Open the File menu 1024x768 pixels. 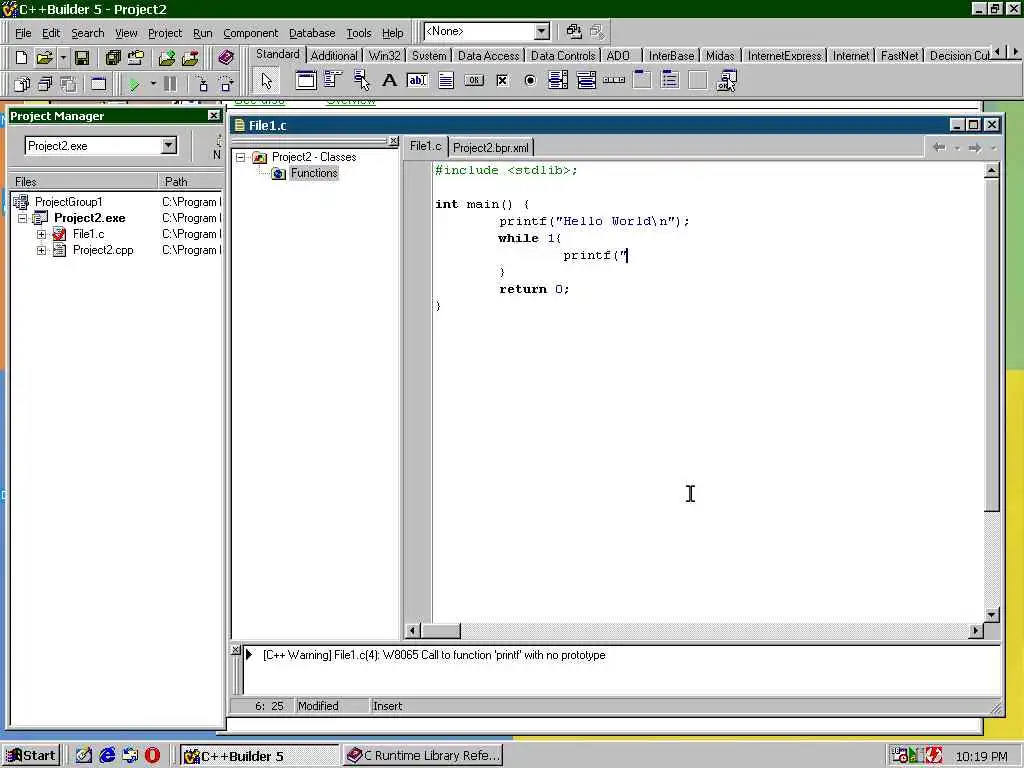pyautogui.click(x=23, y=33)
